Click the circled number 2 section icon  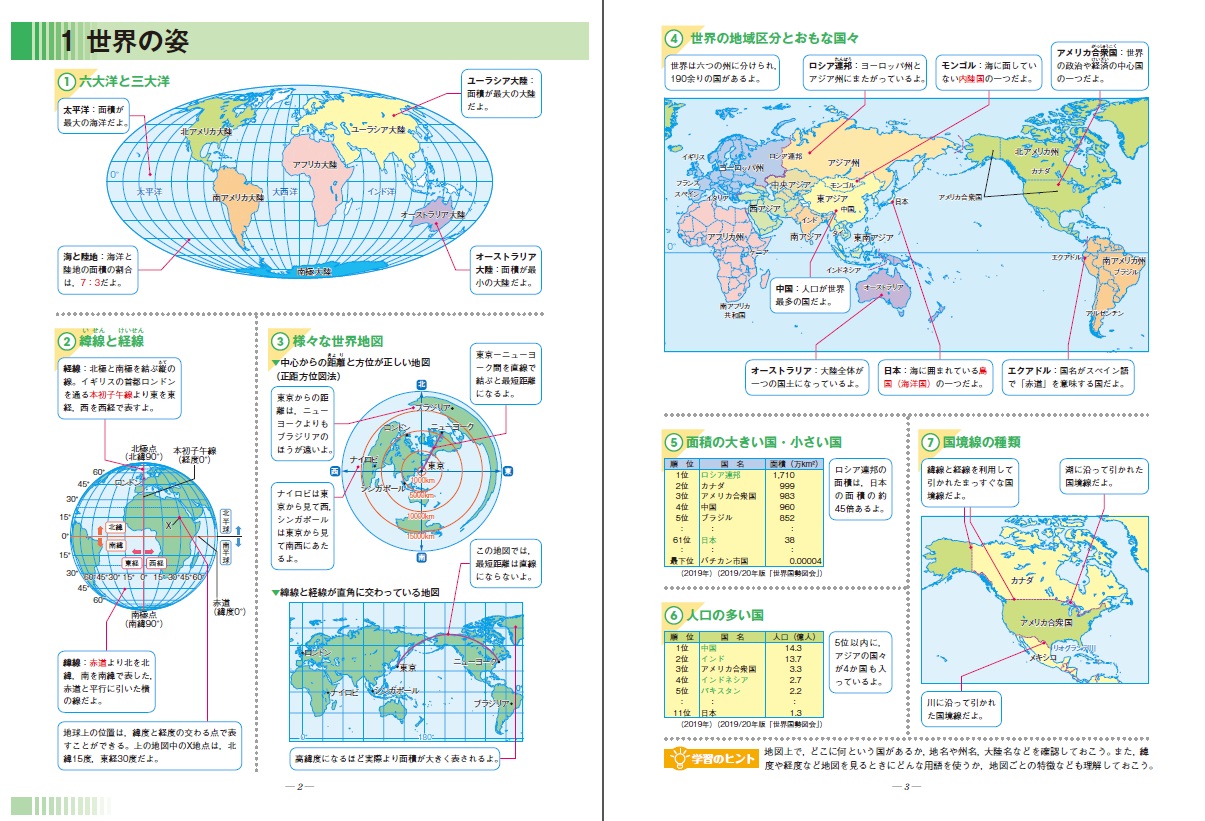66,341
